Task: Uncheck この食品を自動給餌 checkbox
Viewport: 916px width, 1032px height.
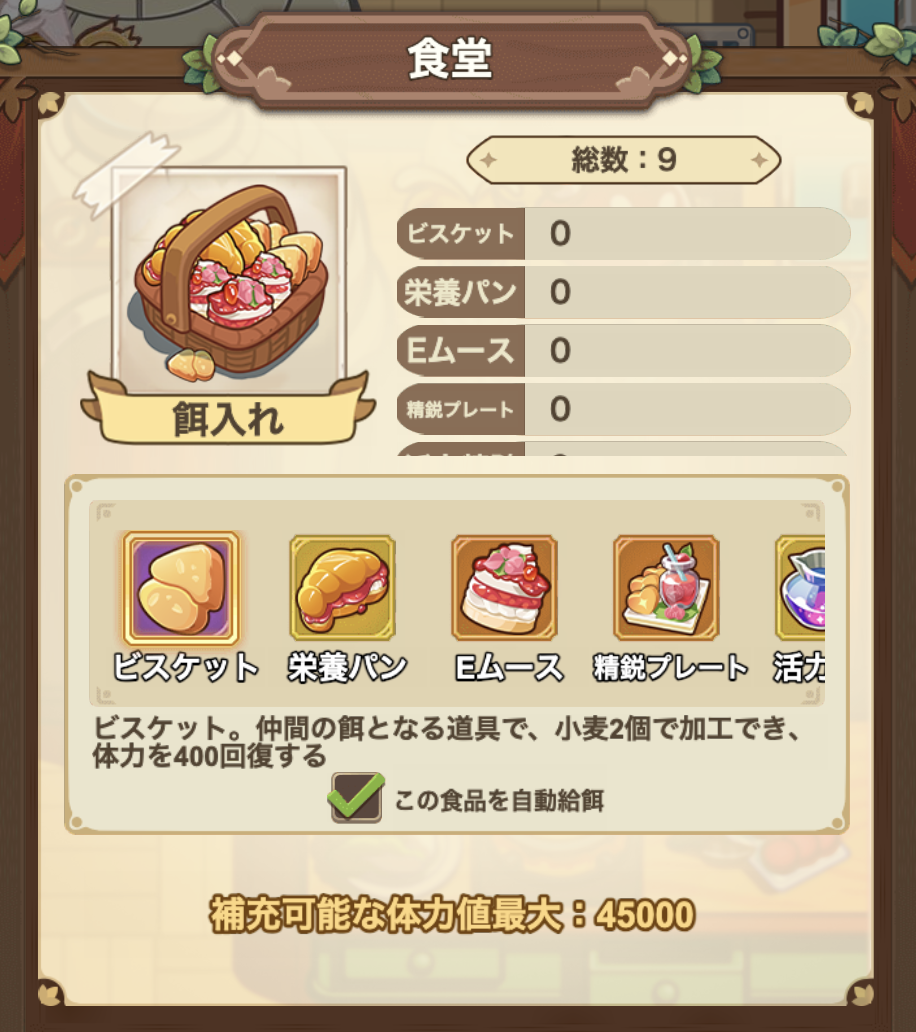Action: coord(356,798)
